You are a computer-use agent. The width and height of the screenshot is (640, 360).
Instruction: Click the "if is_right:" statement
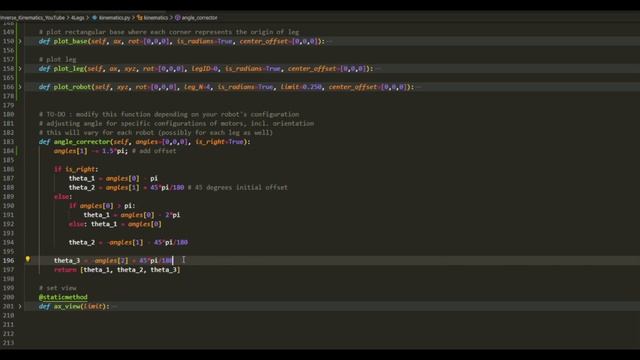[76, 169]
